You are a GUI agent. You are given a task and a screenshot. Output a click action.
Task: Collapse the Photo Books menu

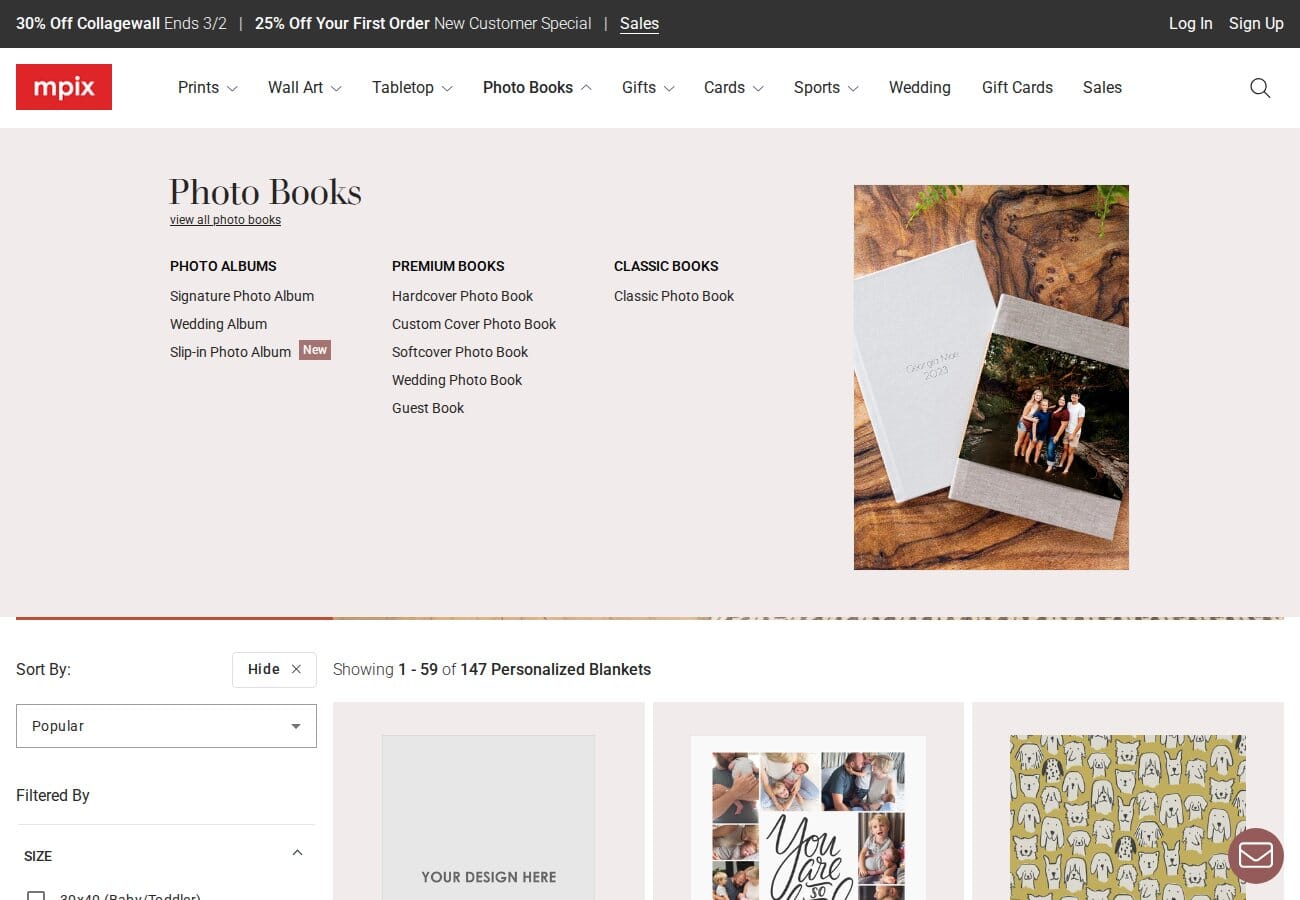[537, 88]
